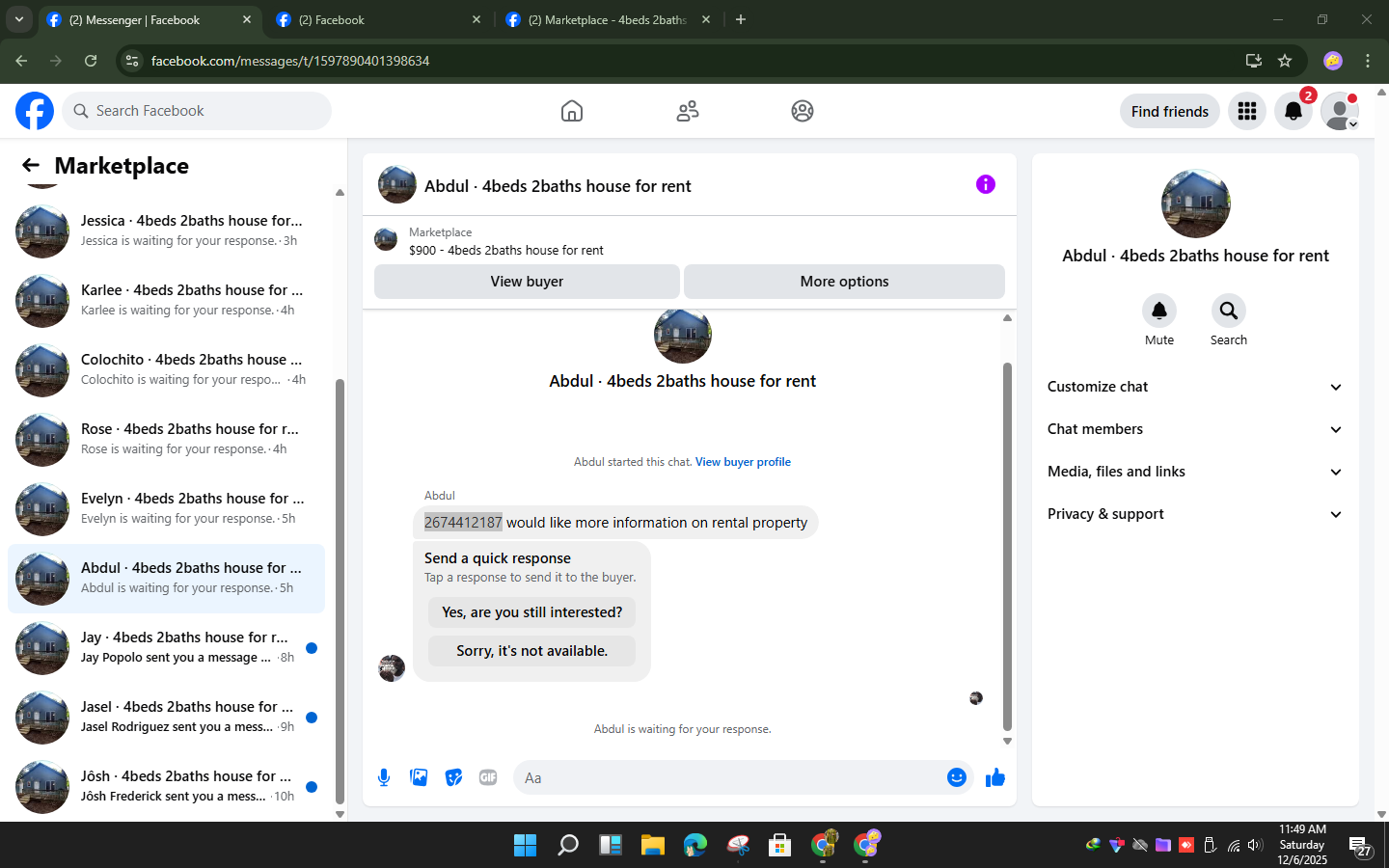Open taskbar Search icon
This screenshot has width=1389, height=868.
coord(568,845)
